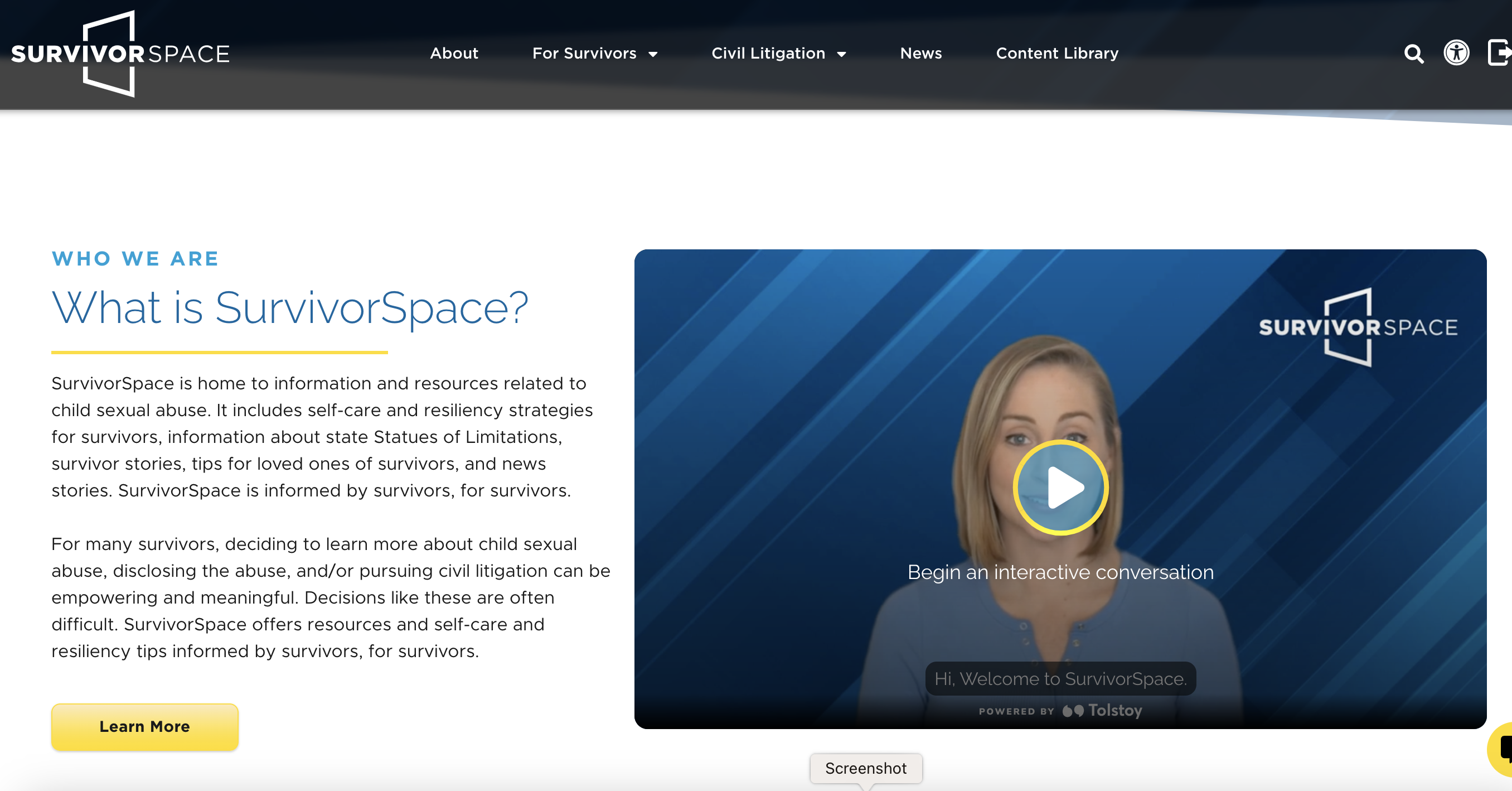This screenshot has width=1512, height=791.
Task: Click the Screenshot tooltip label
Action: [x=865, y=768]
